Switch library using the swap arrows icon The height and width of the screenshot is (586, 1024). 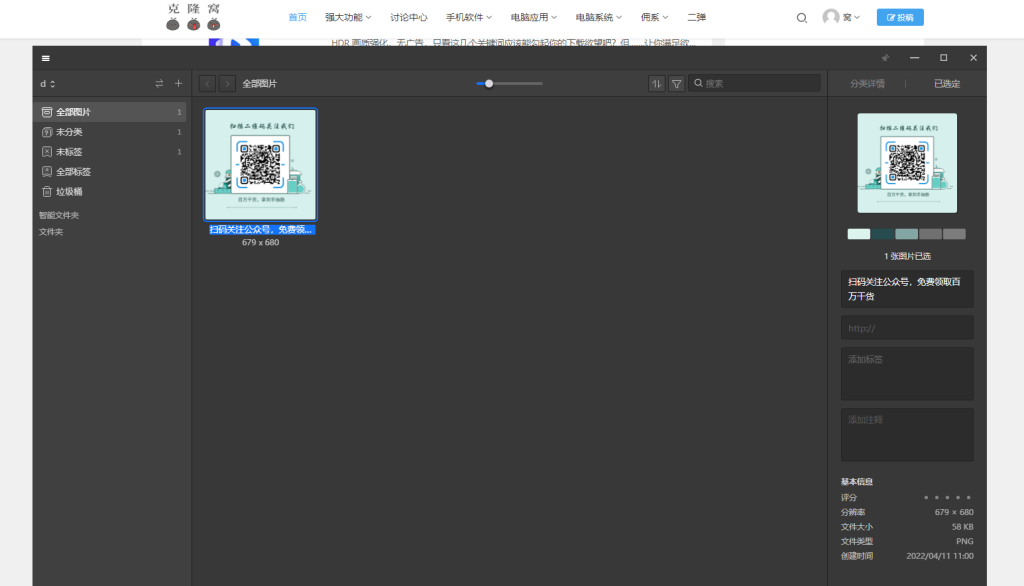pyautogui.click(x=159, y=84)
